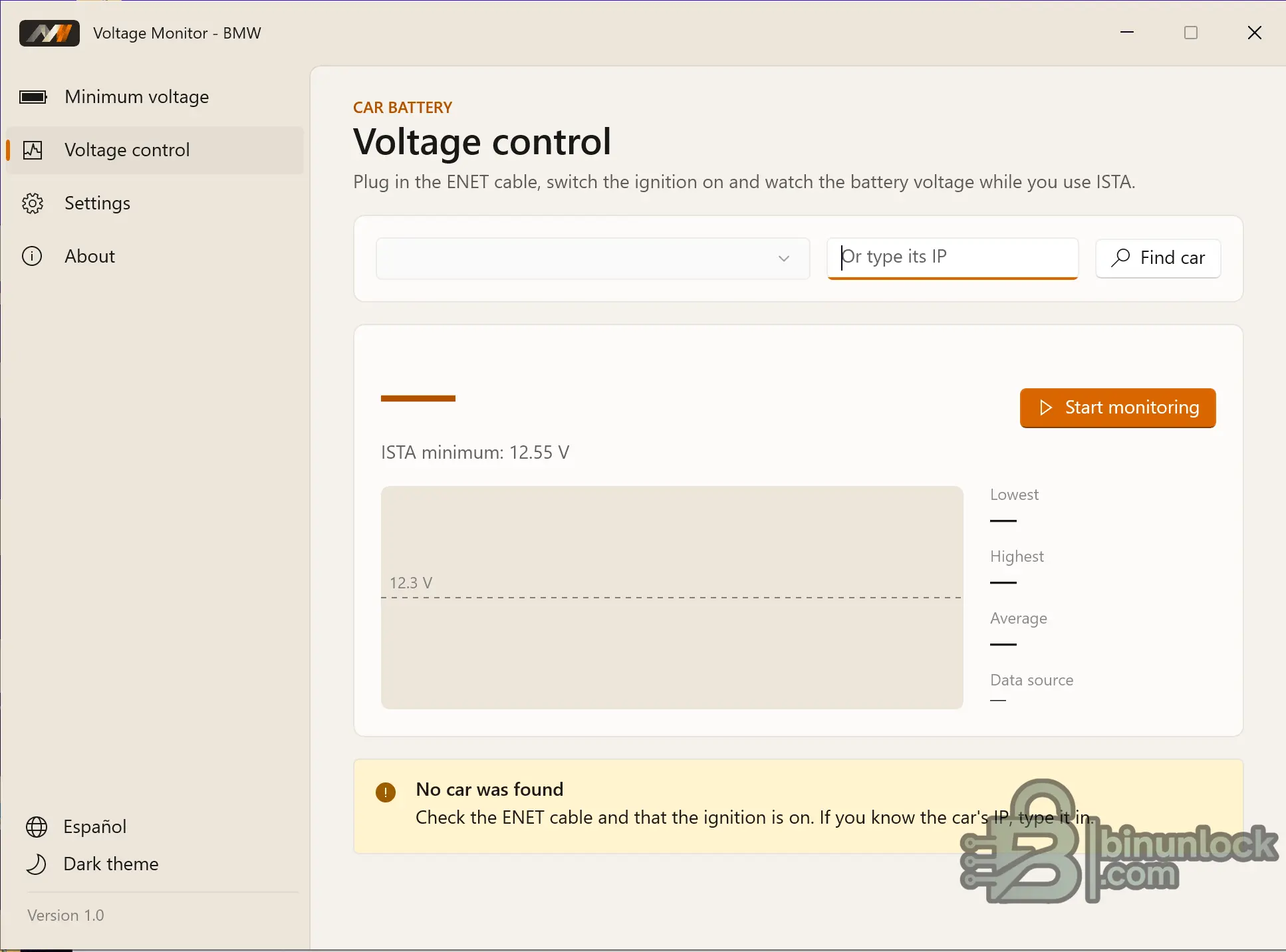Expand the car selection dropdown
Image resolution: width=1286 pixels, height=952 pixels.
click(x=592, y=258)
